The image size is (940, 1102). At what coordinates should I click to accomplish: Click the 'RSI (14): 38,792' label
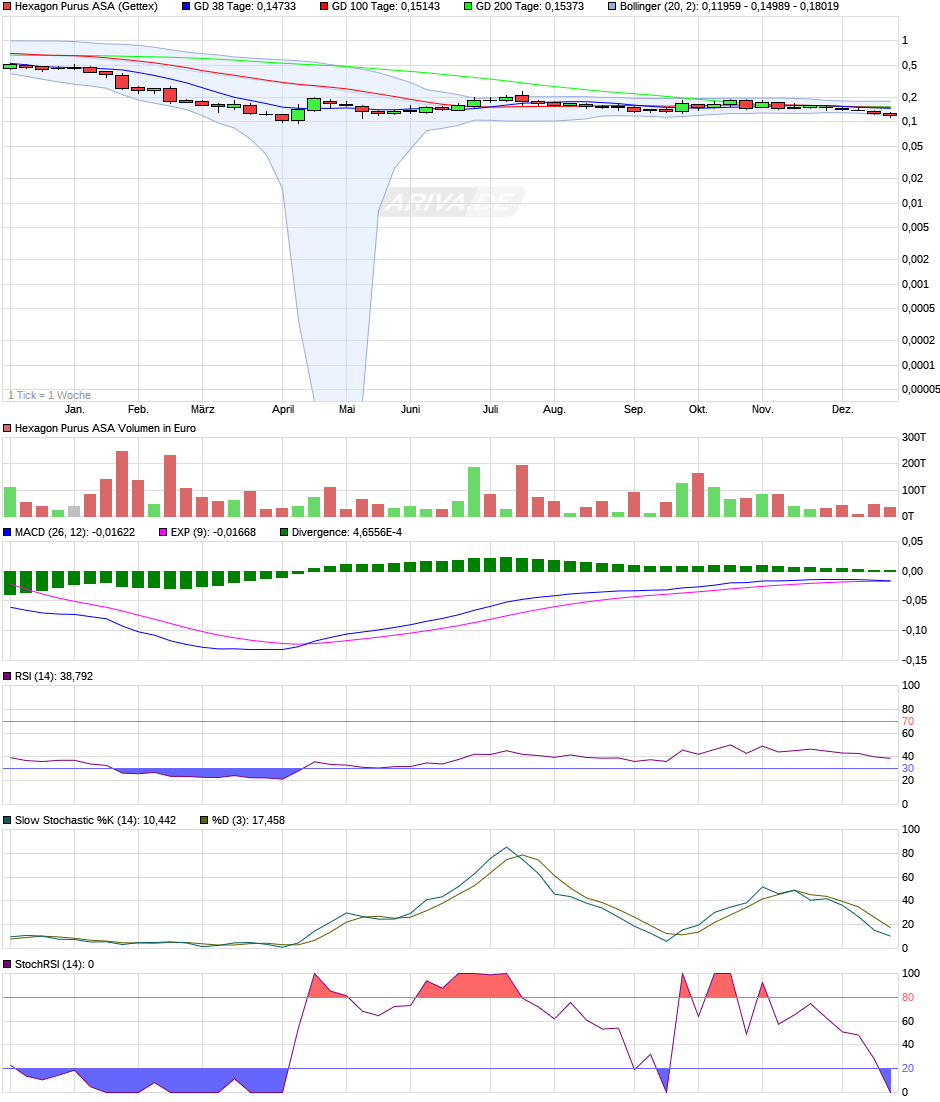click(53, 676)
